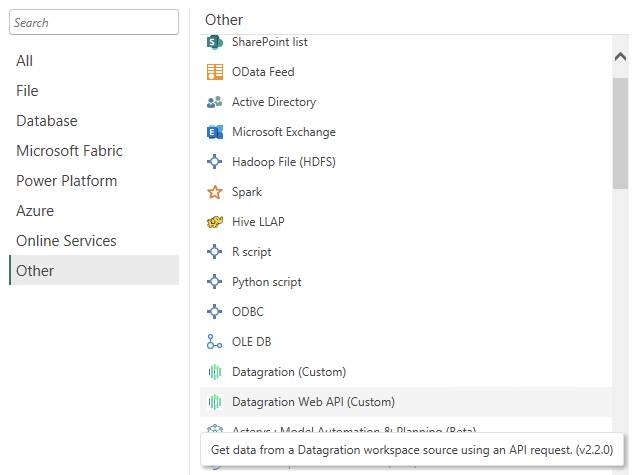This screenshot has height=475, width=637.
Task: Choose the Spark entry
Action: point(247,192)
